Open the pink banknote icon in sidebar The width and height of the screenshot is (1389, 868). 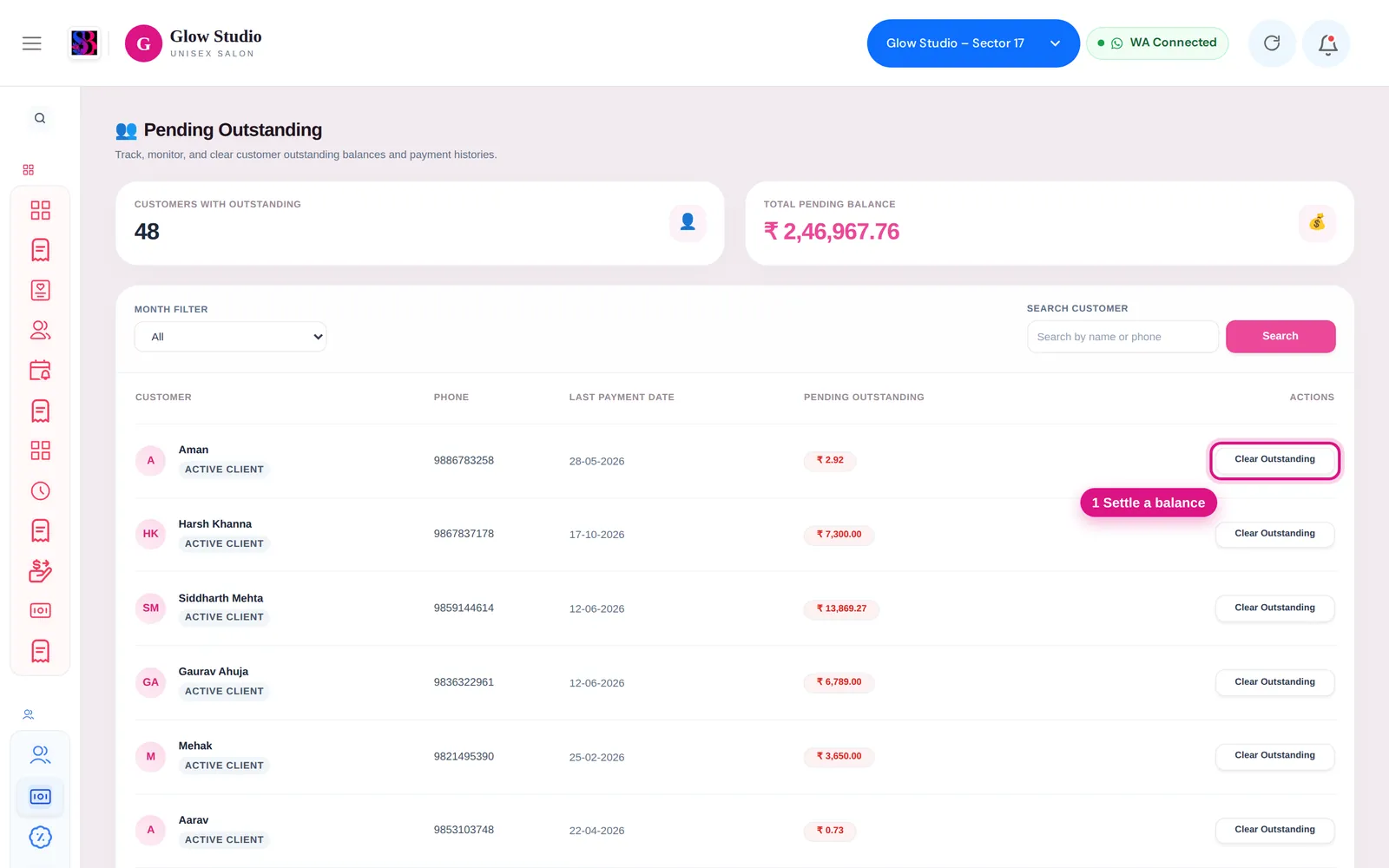(x=41, y=610)
